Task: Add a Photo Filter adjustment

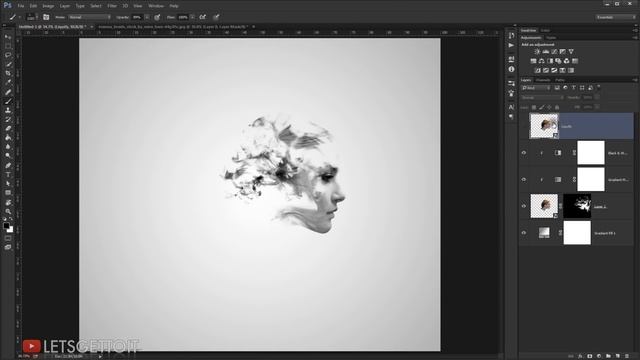Action: point(558,61)
